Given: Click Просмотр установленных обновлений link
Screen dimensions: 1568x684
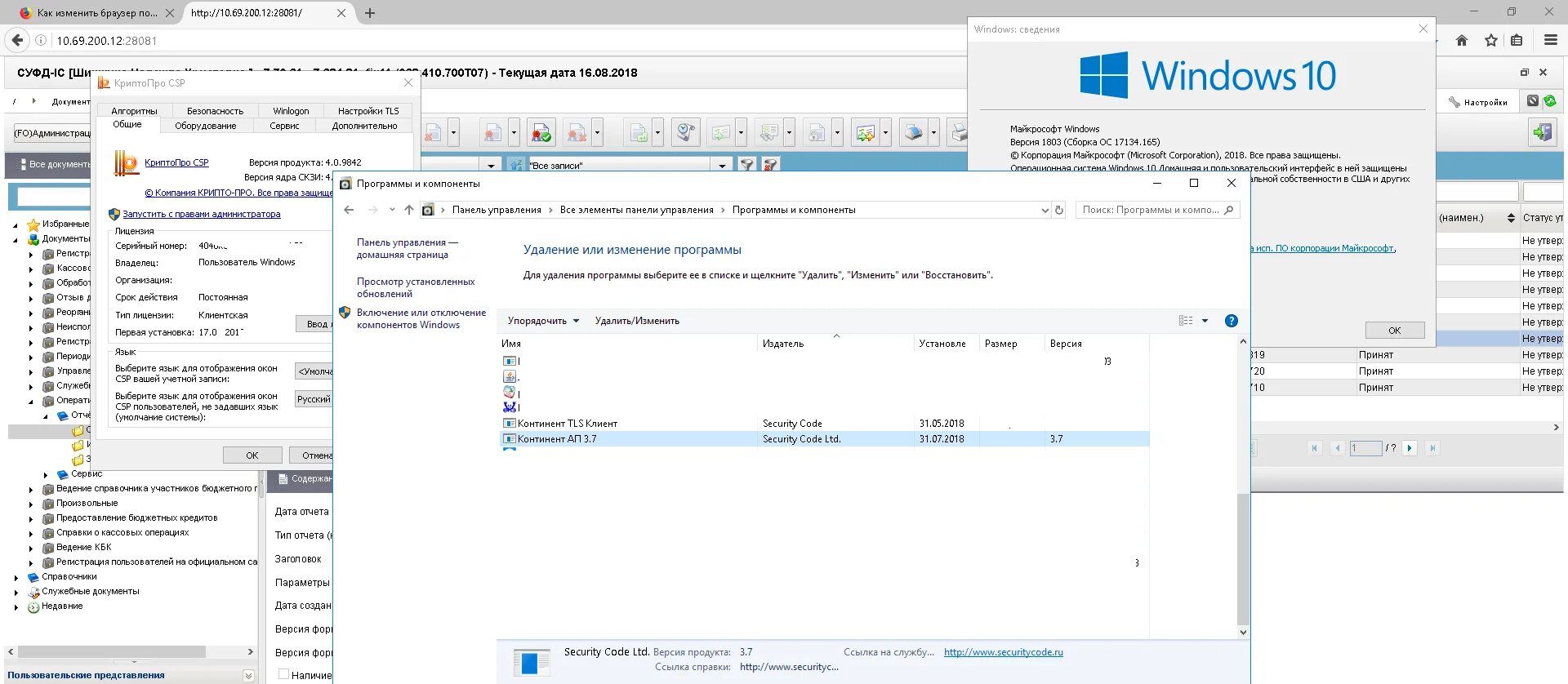Looking at the screenshot, I should coord(416,287).
